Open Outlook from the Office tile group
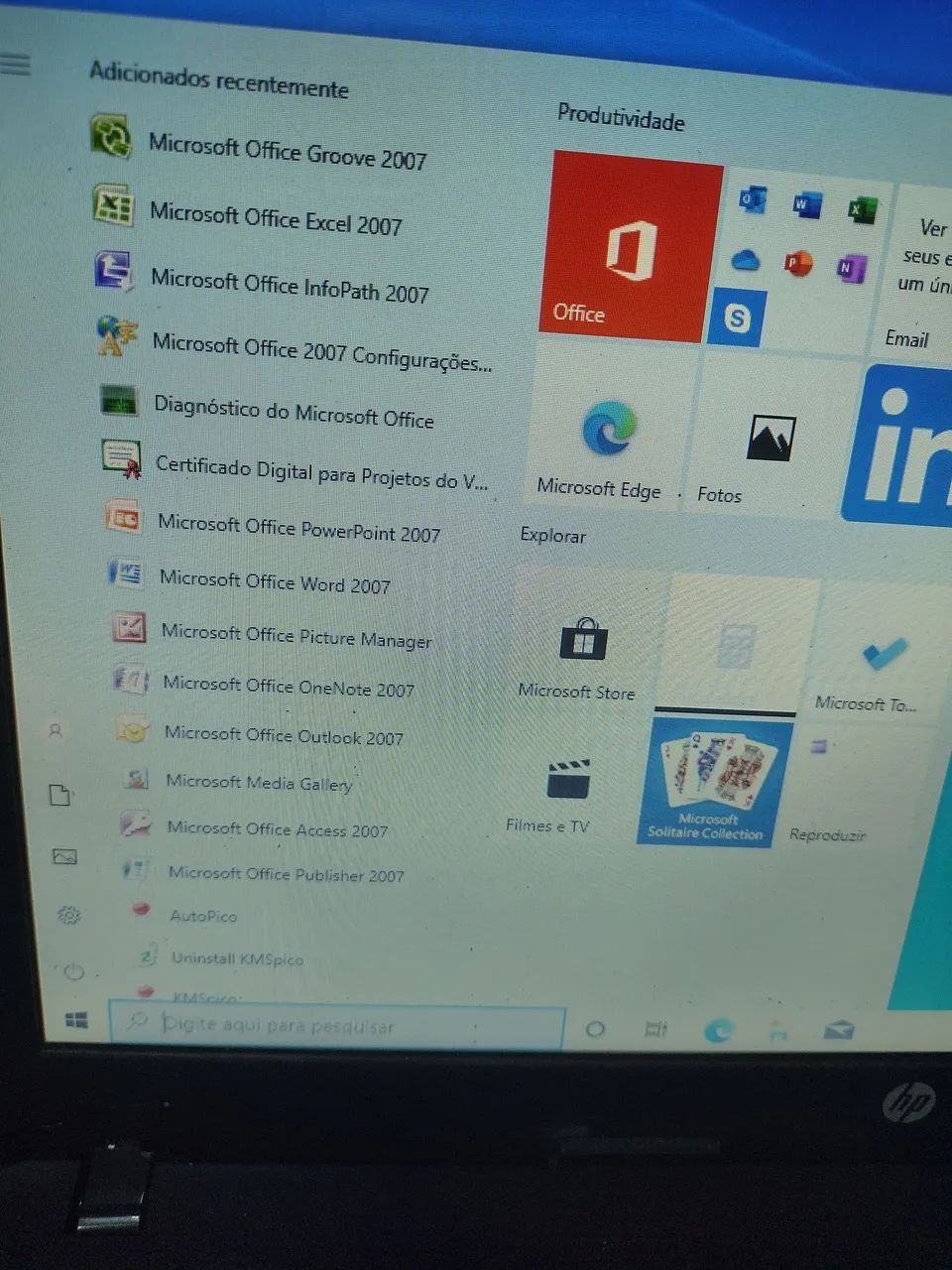This screenshot has height=1270, width=952. pos(753,200)
